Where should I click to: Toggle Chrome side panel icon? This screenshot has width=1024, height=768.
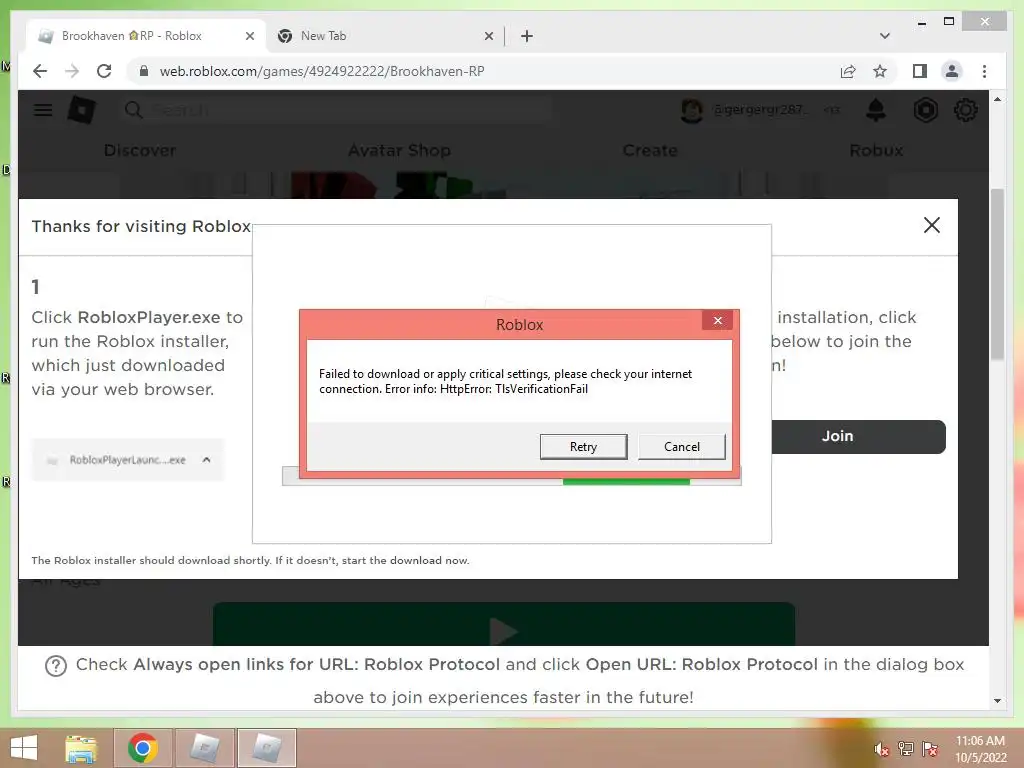(x=920, y=71)
